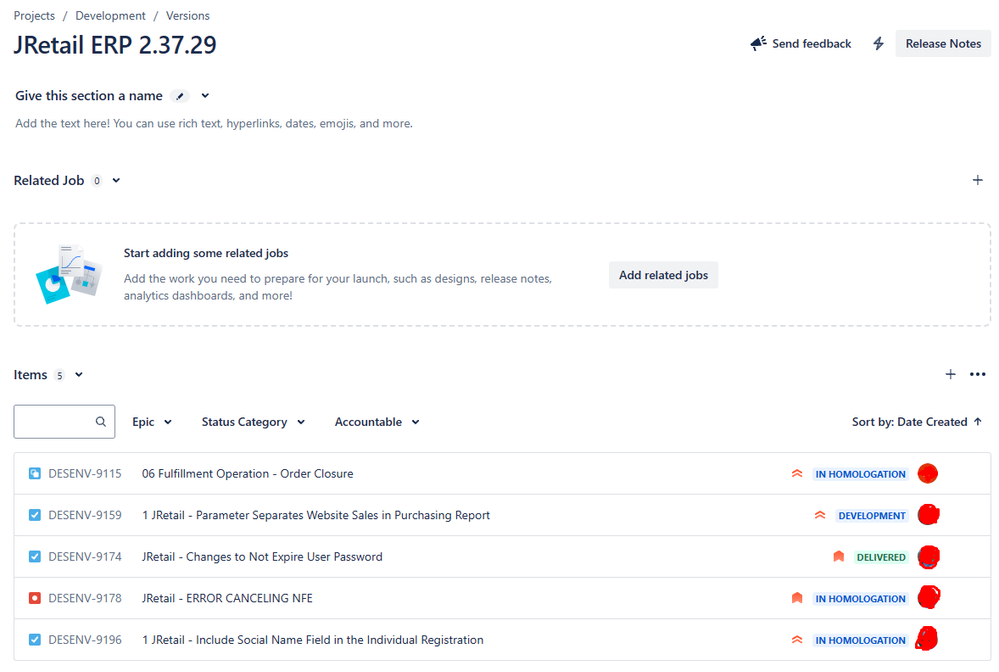Select Changes to Not Expire User Password
Image resolution: width=999 pixels, height=672 pixels.
(262, 557)
